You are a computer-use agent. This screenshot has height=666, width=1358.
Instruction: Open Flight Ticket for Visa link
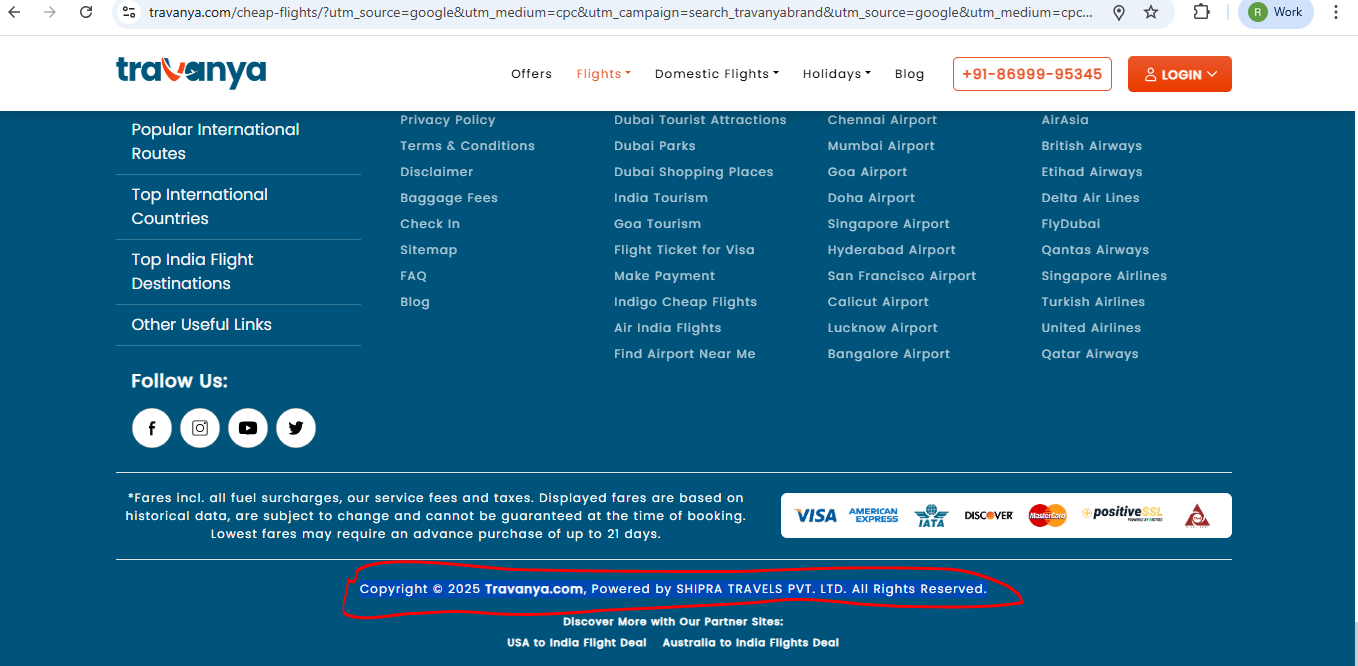point(684,250)
